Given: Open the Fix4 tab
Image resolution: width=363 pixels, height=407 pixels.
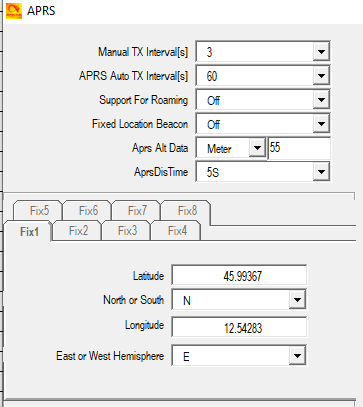Looking at the screenshot, I should (x=176, y=230).
